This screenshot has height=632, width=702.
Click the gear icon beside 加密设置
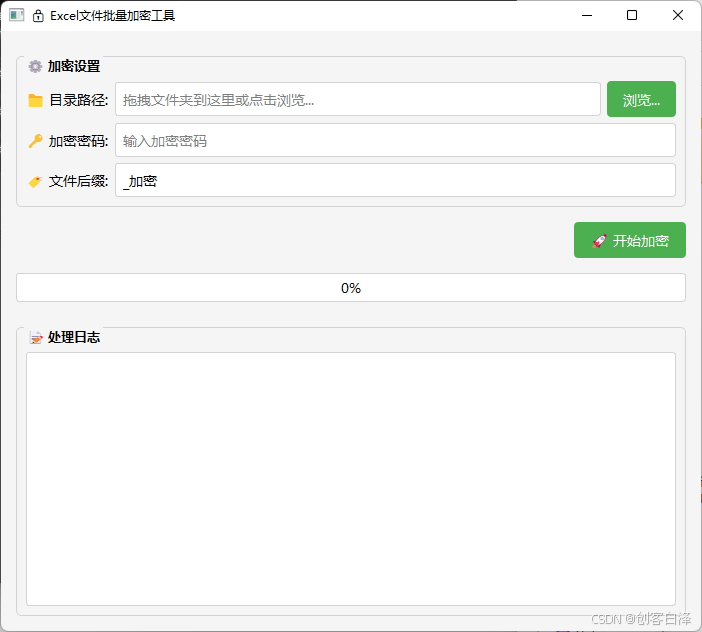tap(35, 66)
